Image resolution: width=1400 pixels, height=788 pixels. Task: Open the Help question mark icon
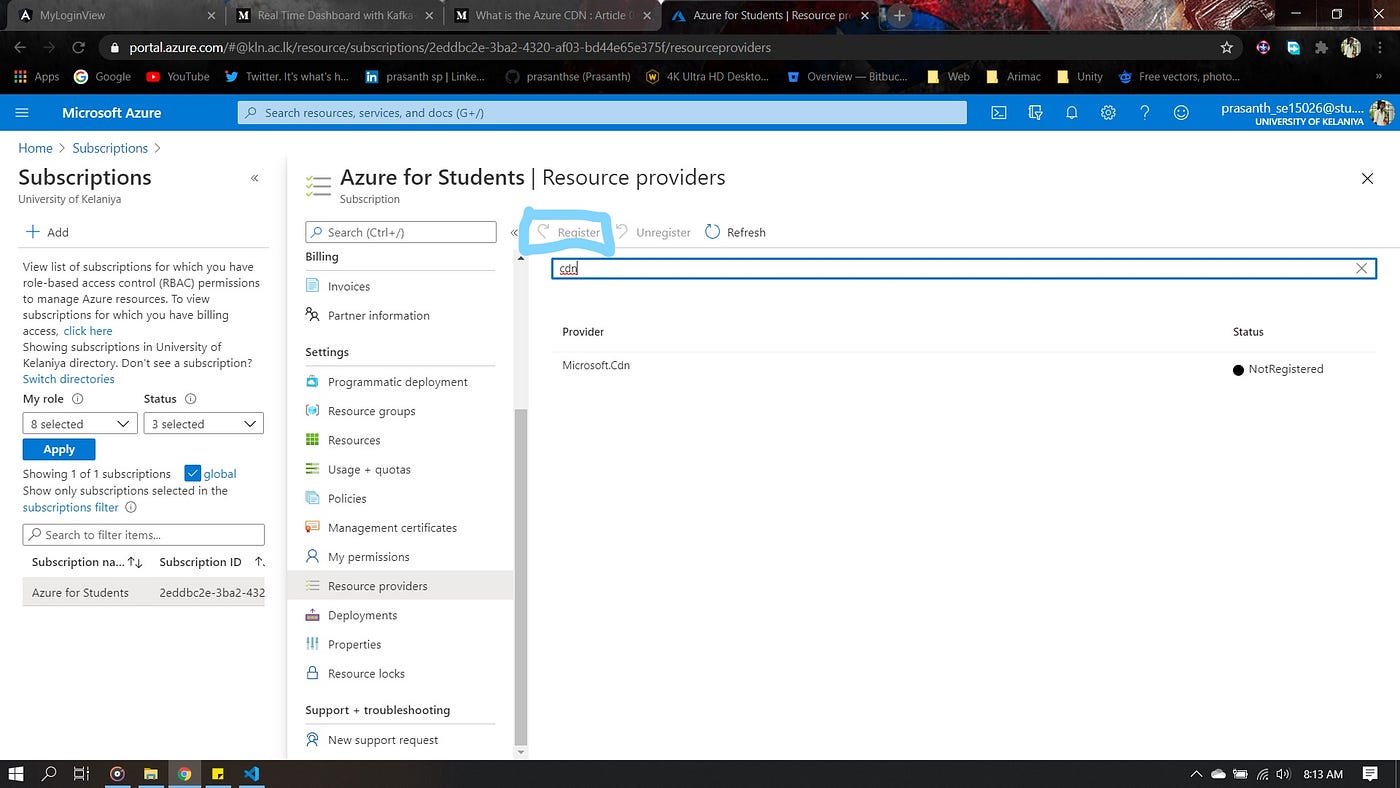tap(1145, 113)
